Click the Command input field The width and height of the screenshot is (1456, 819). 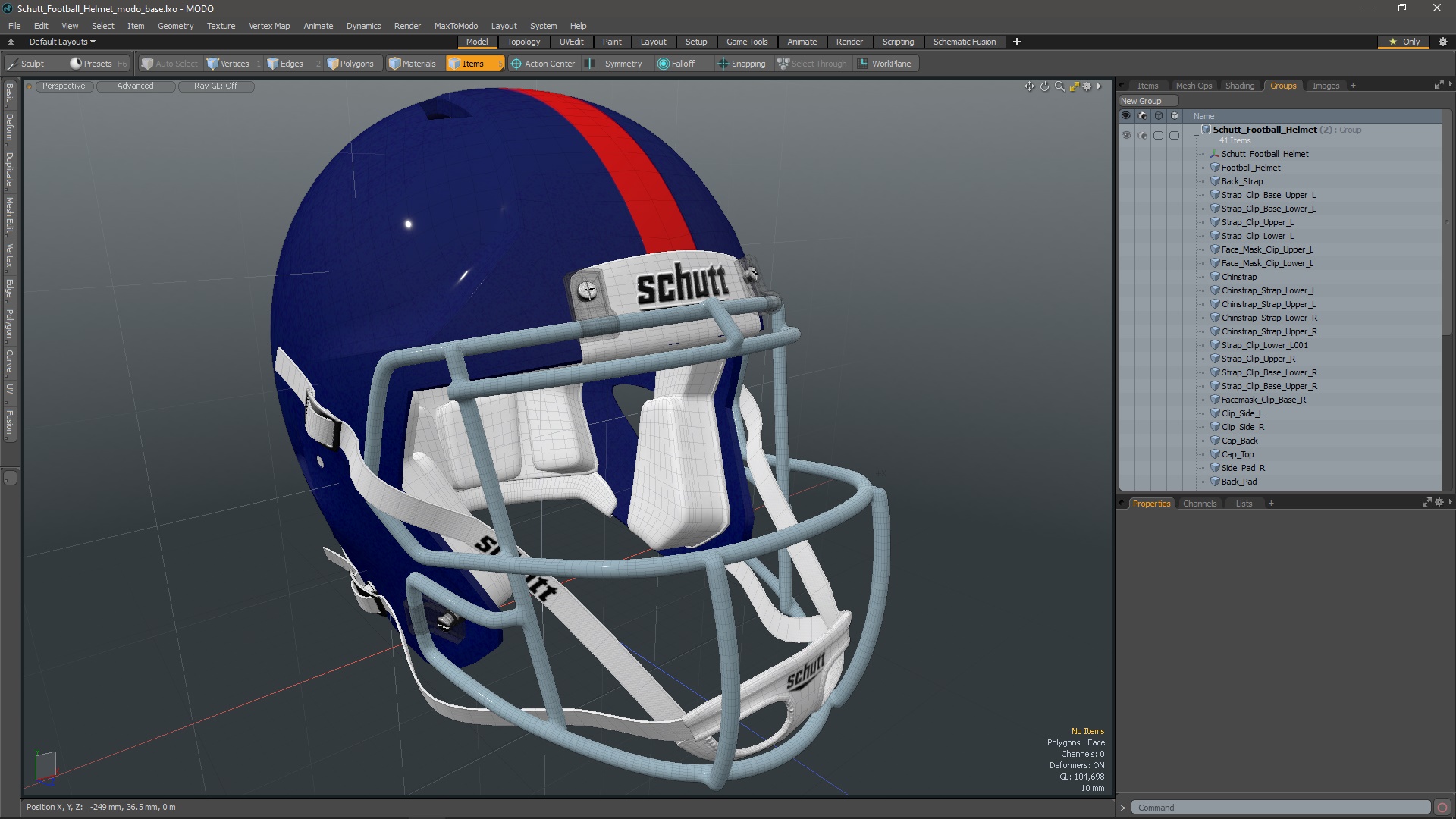pos(1280,808)
